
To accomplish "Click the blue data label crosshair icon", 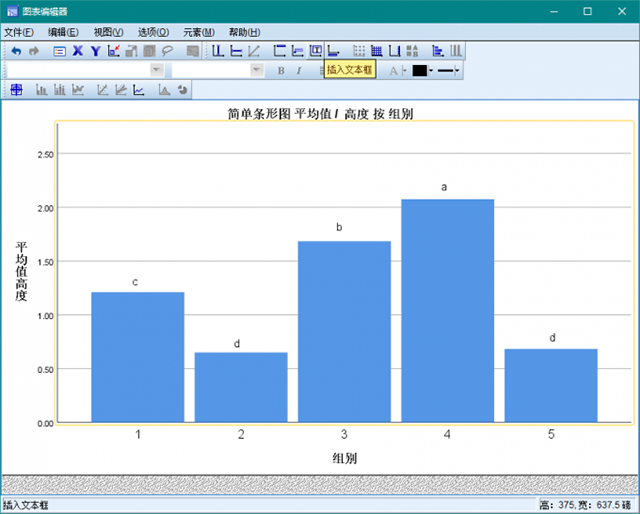I will 16,89.
